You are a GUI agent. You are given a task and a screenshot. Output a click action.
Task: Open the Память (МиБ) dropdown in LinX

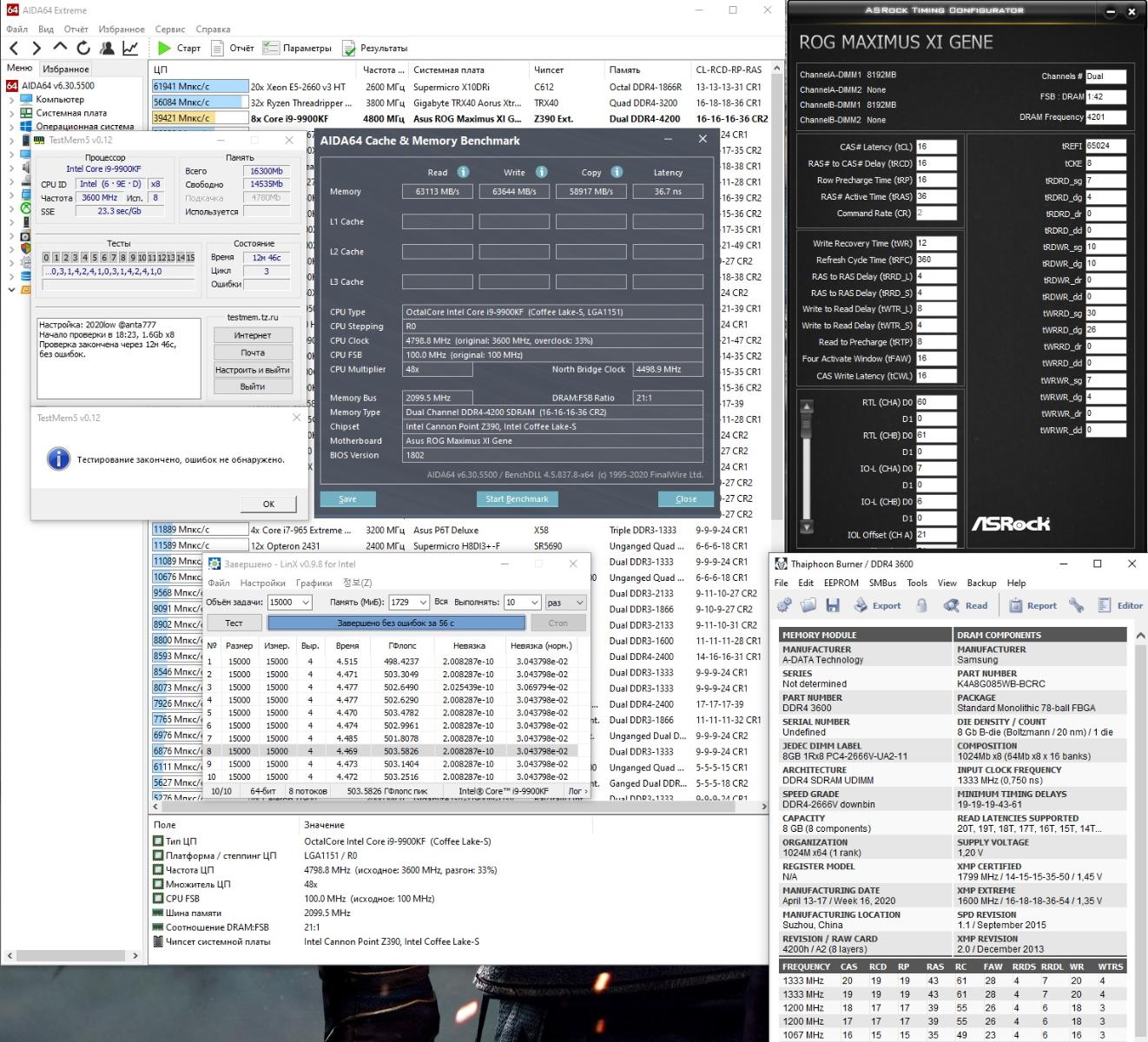pos(423,602)
